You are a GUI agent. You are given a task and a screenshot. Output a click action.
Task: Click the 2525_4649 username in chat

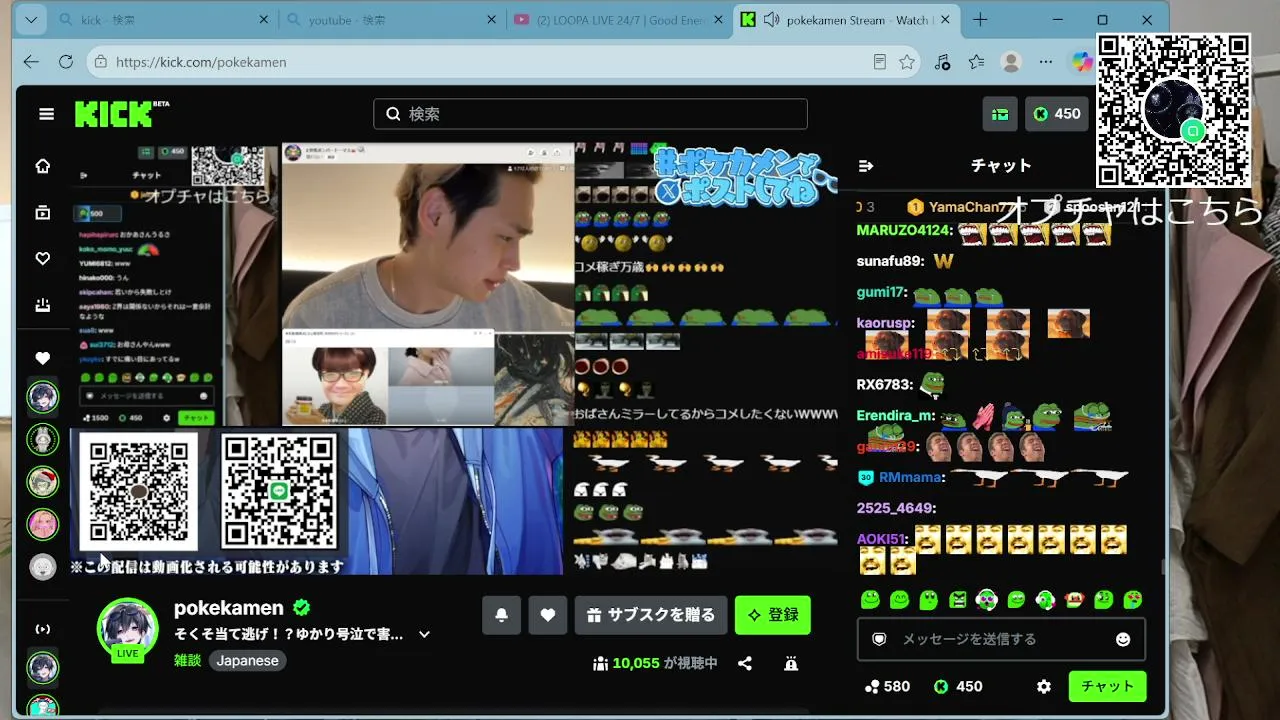pyautogui.click(x=895, y=508)
